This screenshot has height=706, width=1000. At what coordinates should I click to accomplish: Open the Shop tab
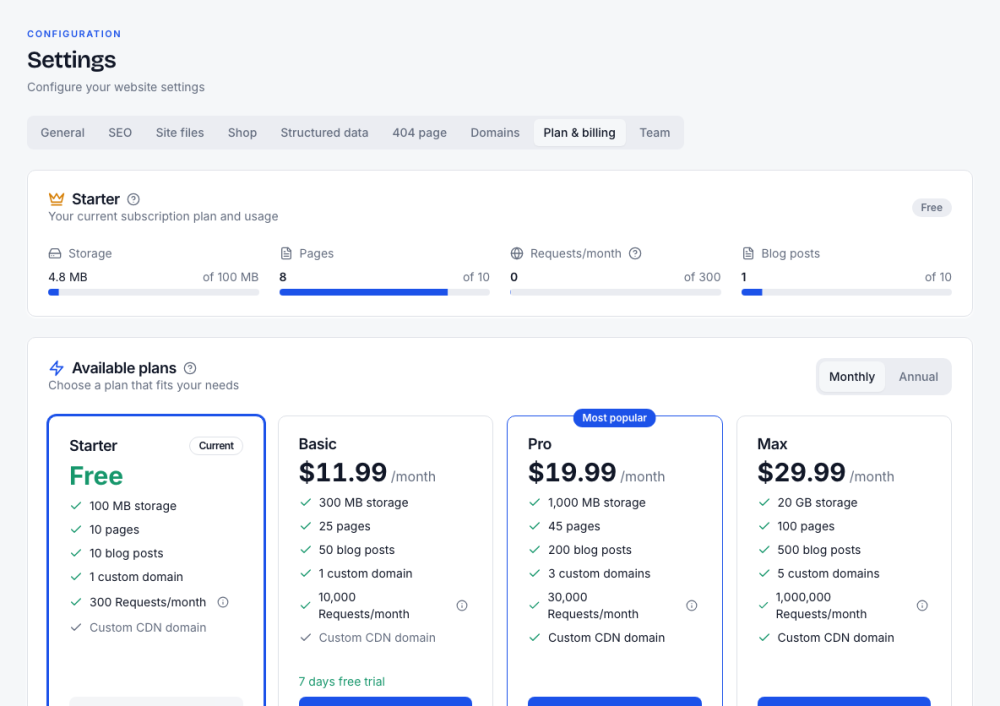pos(242,133)
